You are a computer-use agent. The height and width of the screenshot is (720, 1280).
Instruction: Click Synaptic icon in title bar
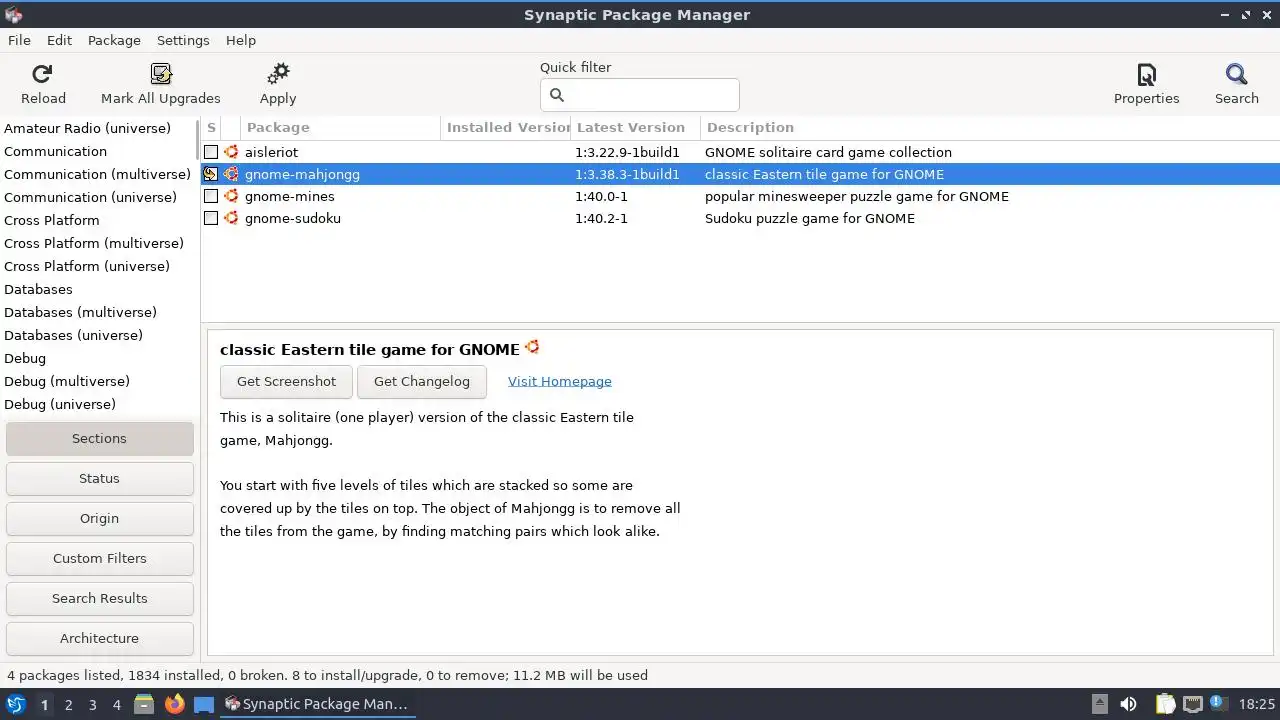pos(13,15)
